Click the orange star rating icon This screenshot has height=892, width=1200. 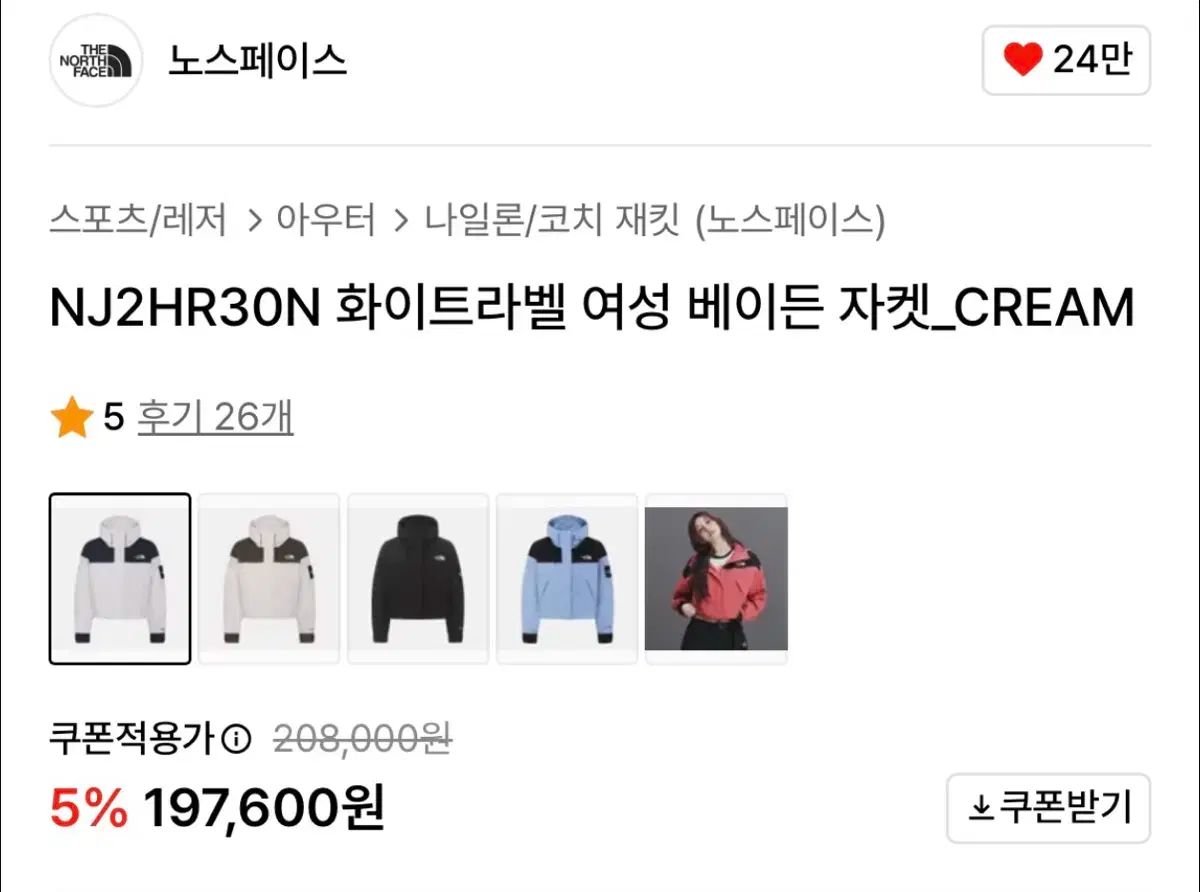71,418
